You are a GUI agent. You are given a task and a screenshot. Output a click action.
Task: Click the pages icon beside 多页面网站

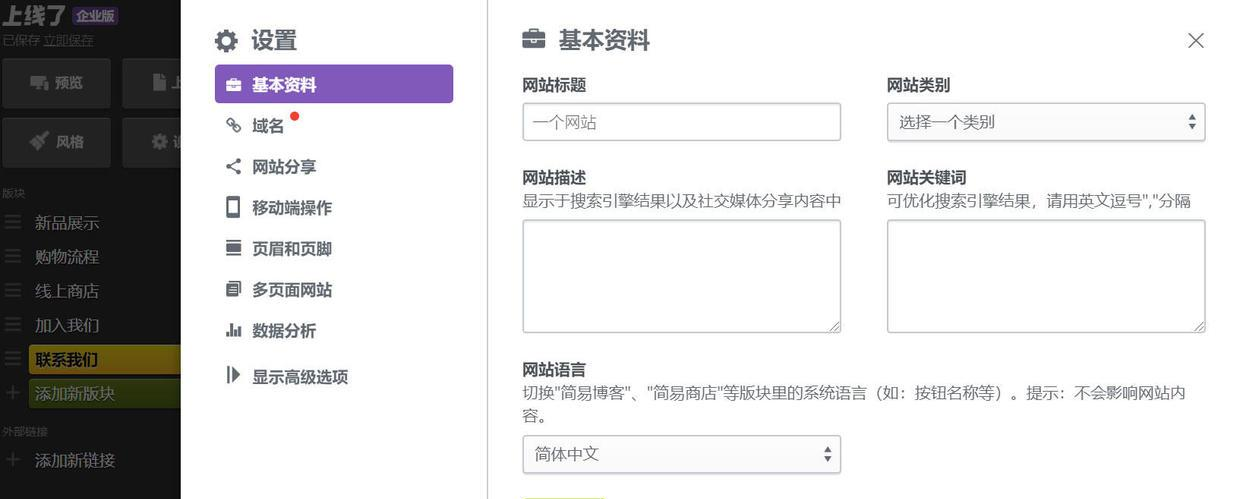[233, 289]
